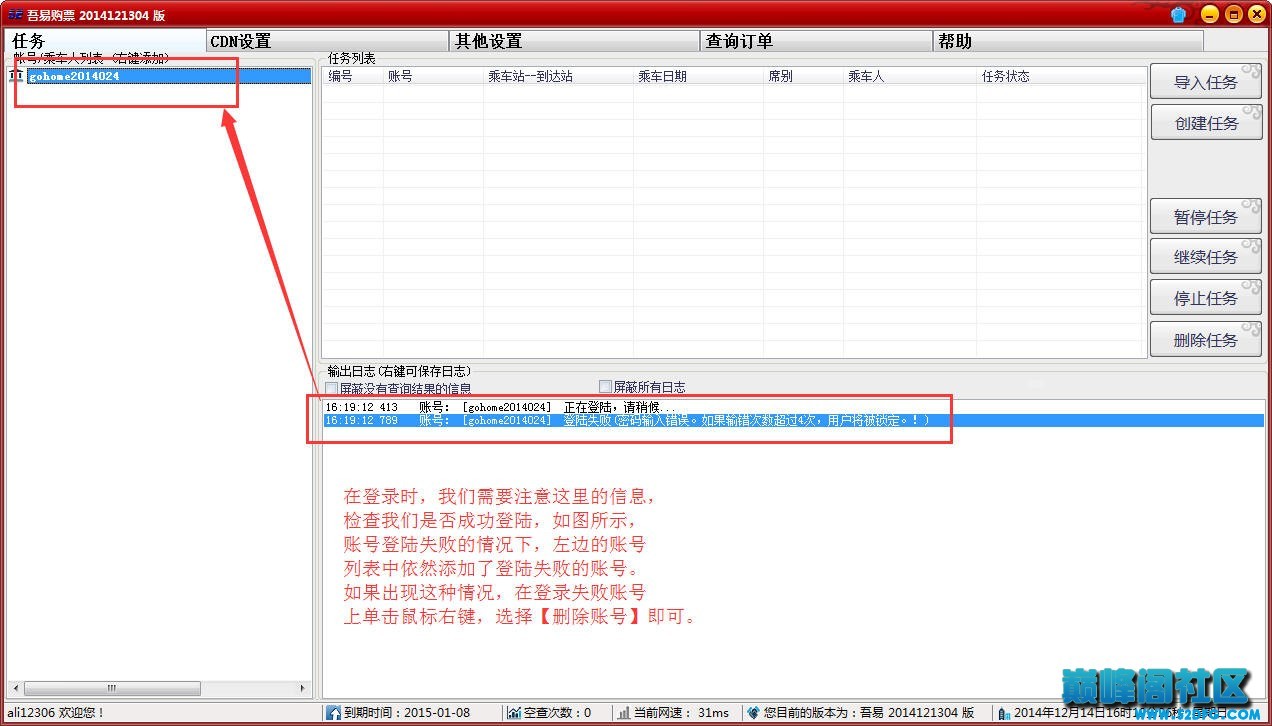This screenshot has width=1272, height=726.
Task: Select the log line 正在登陆,请稍候
Action: pos(794,407)
